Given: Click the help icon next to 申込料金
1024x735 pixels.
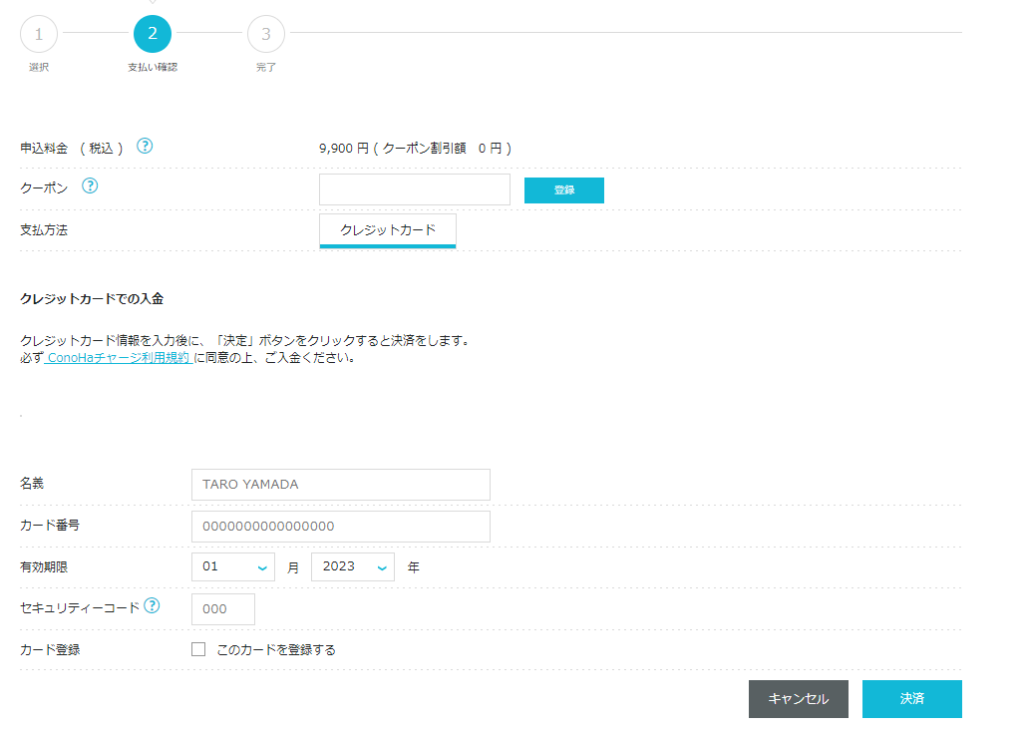Looking at the screenshot, I should 145,146.
